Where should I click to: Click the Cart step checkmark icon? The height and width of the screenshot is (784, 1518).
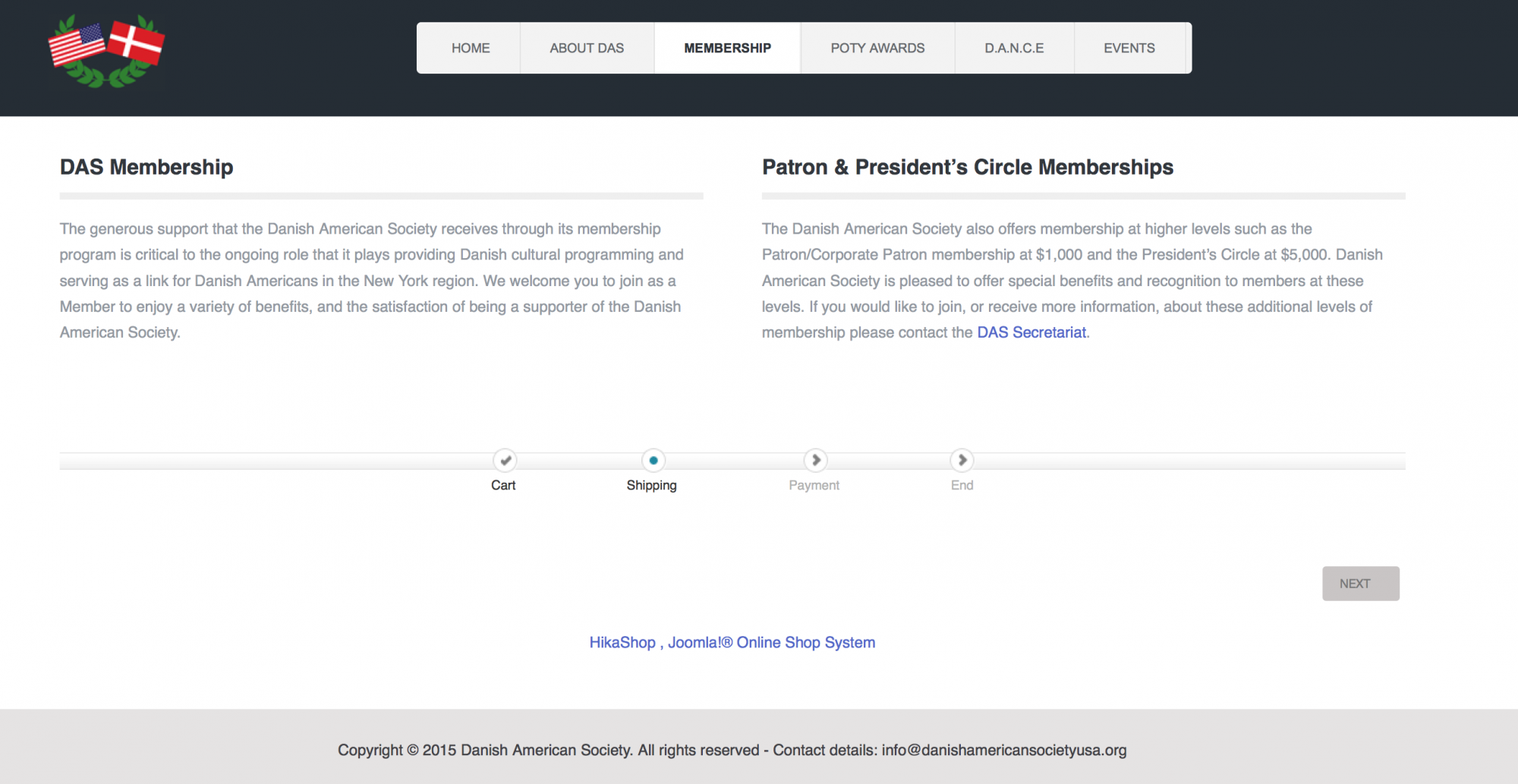pos(505,460)
